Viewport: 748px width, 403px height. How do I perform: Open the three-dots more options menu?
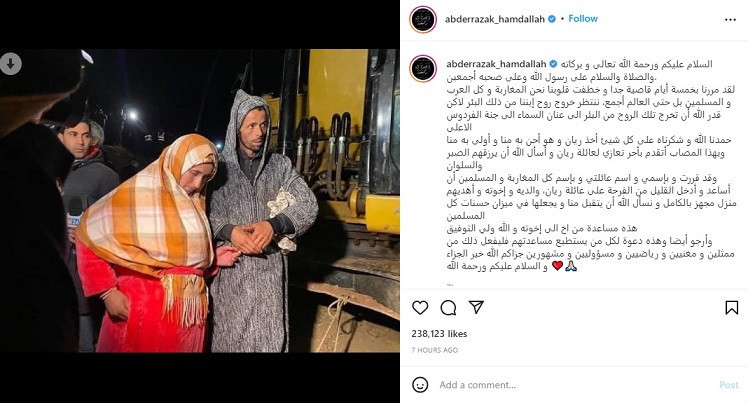tap(730, 20)
